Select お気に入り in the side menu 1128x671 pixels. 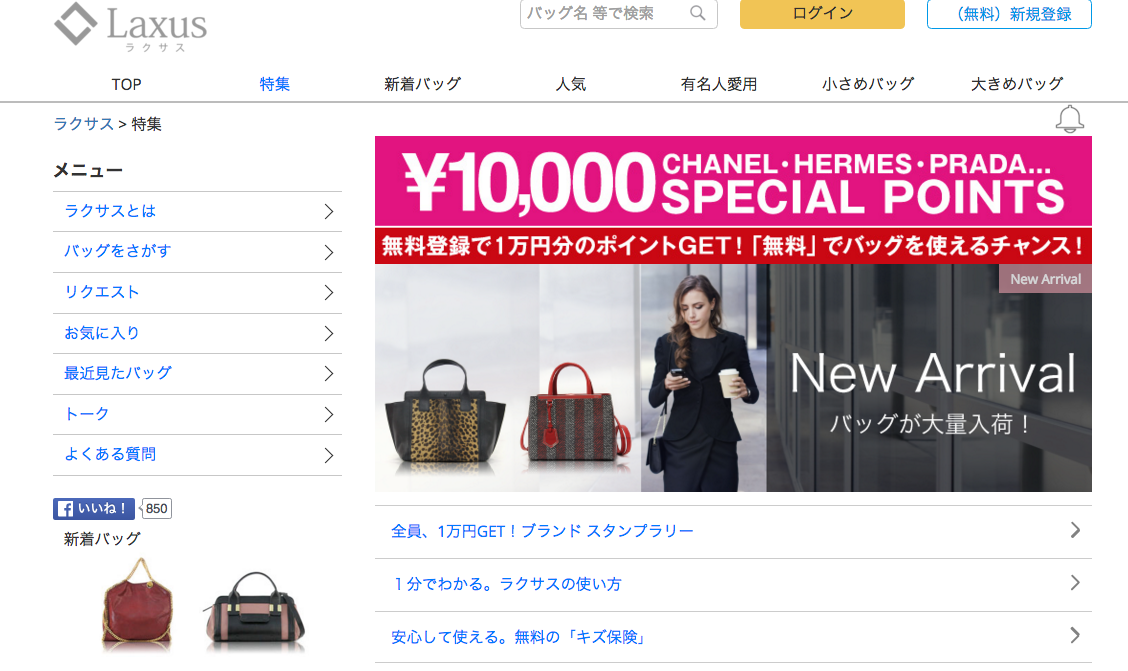[x=197, y=333]
